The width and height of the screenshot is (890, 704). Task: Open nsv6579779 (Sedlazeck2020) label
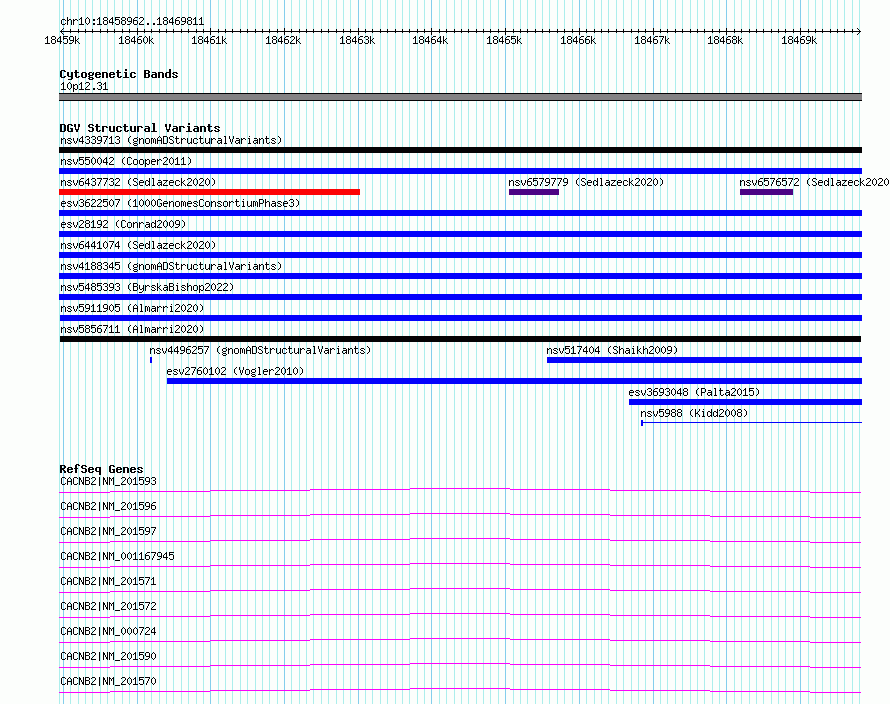click(586, 182)
